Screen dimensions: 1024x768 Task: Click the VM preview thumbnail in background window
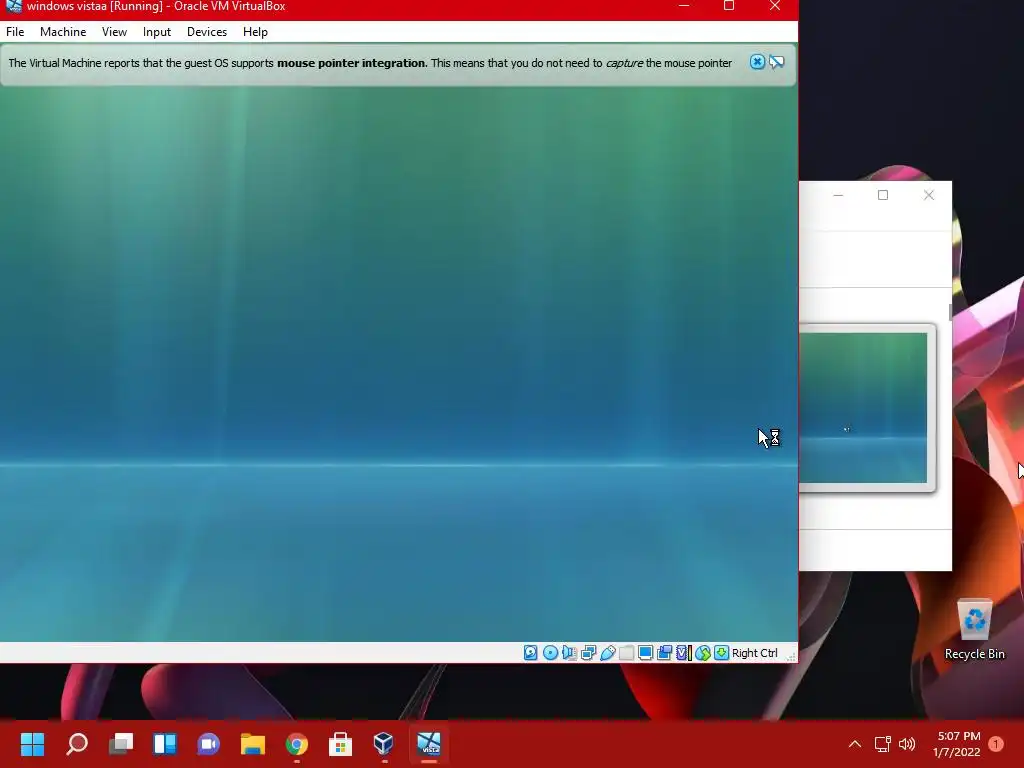point(863,408)
